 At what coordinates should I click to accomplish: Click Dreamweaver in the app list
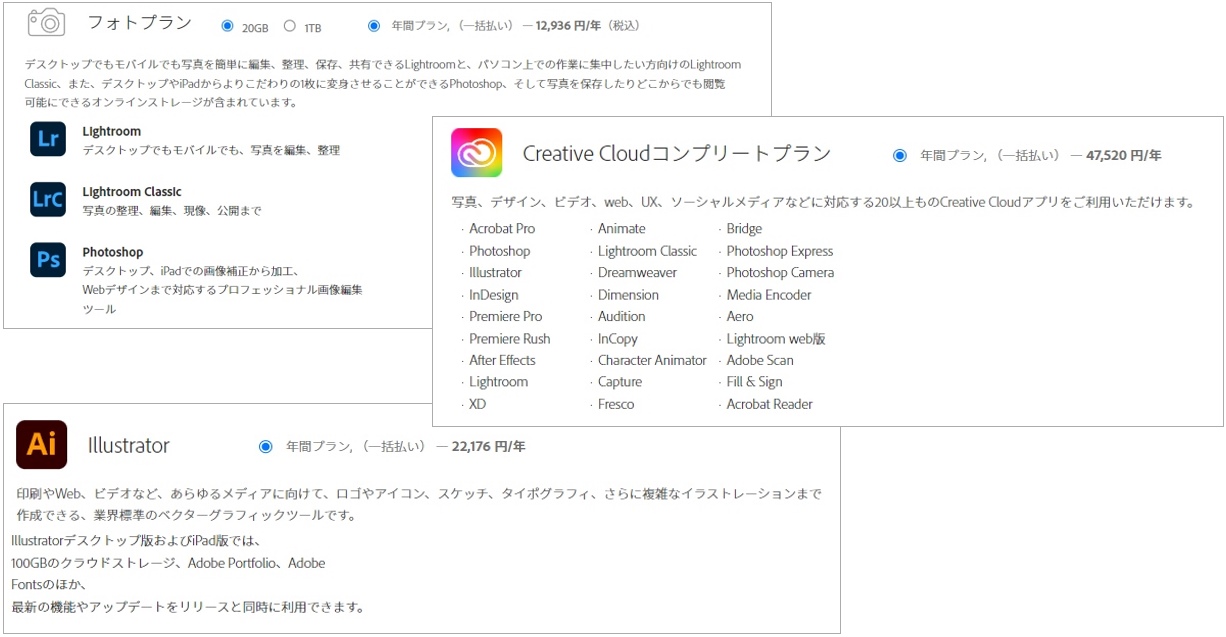pyautogui.click(x=638, y=272)
